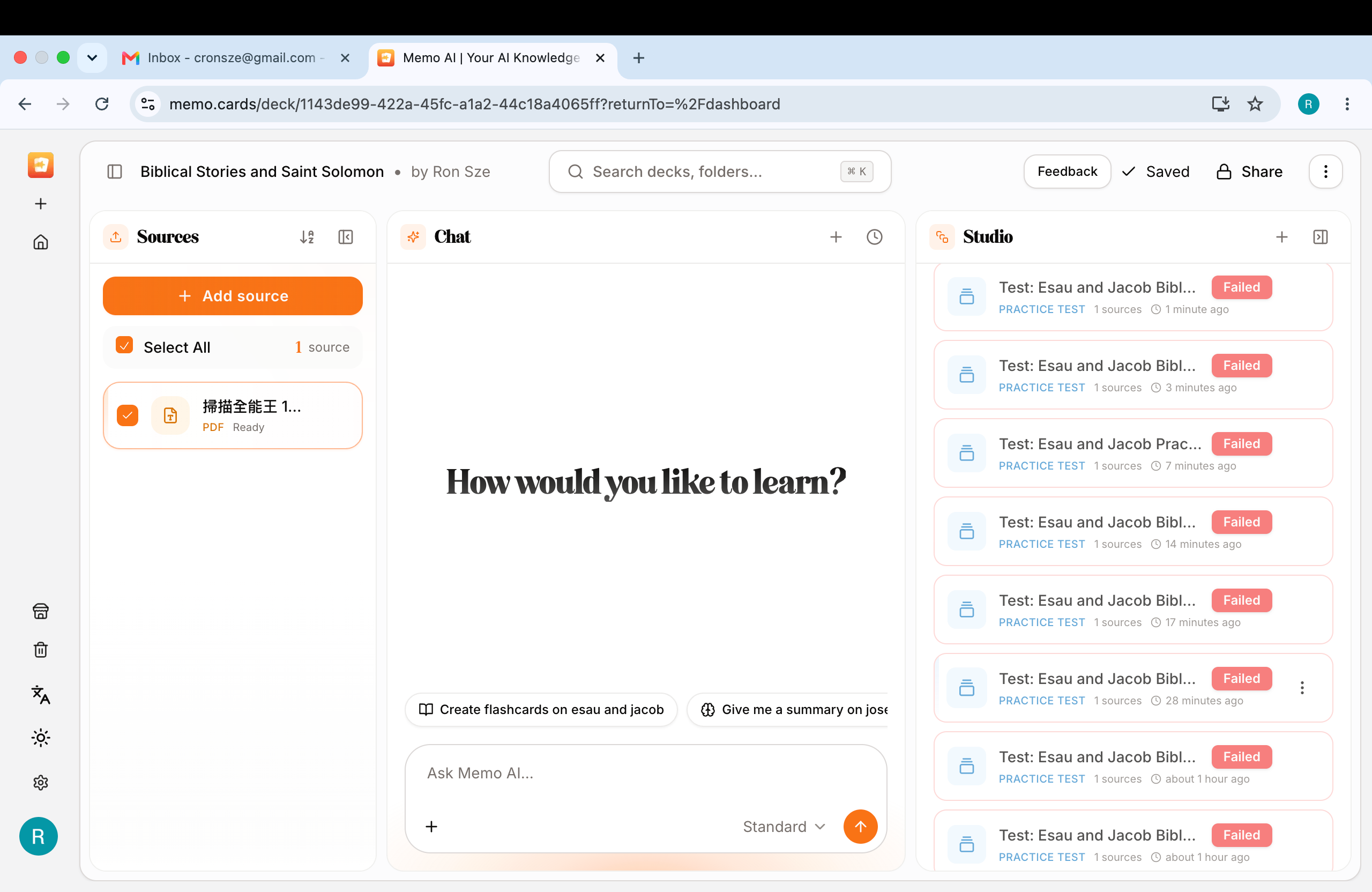This screenshot has width=1372, height=892.
Task: Click the deck title Biblical Stories and Saint Solomon
Action: (x=262, y=172)
